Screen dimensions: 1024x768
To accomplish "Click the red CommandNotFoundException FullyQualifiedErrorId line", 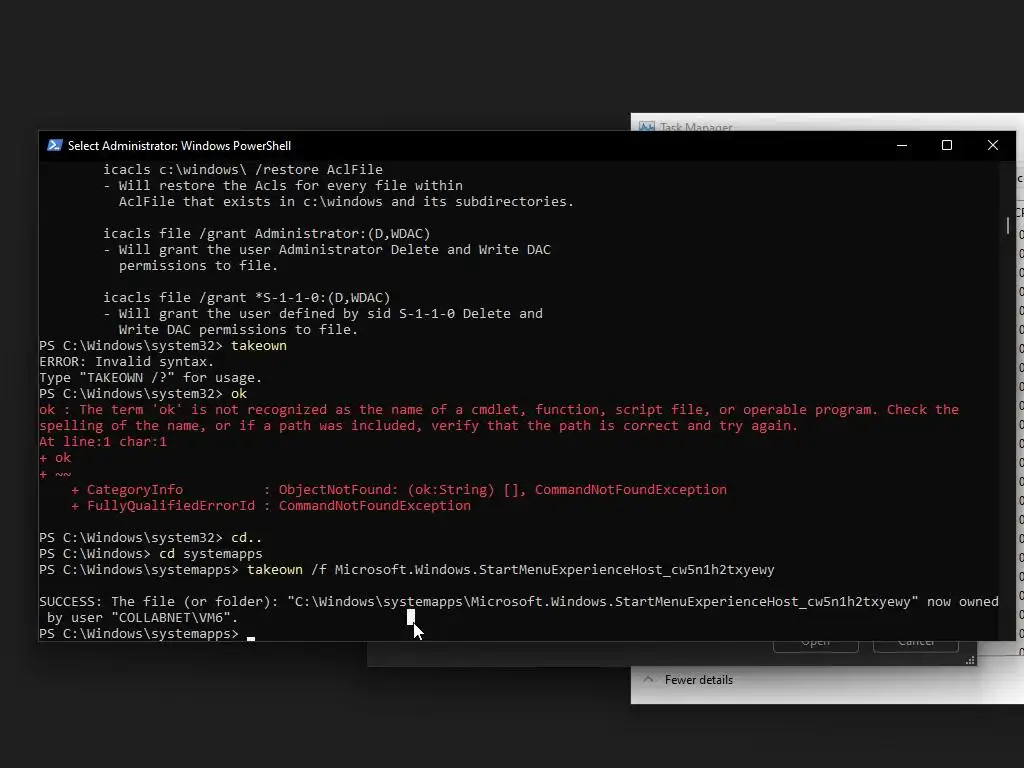I will click(271, 505).
